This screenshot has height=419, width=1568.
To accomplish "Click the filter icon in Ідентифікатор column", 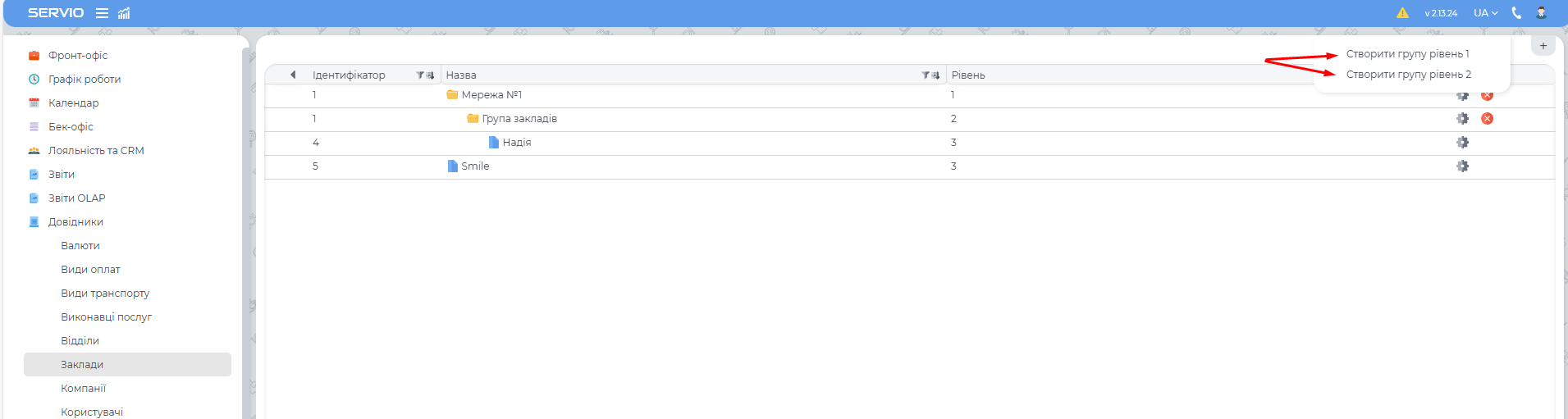I will (x=420, y=75).
